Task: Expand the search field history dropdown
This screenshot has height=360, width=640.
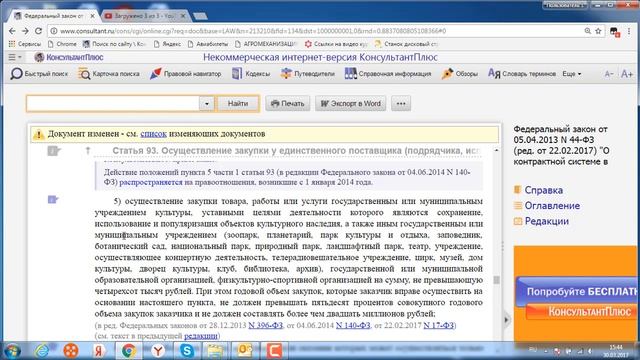Action: [x=207, y=104]
